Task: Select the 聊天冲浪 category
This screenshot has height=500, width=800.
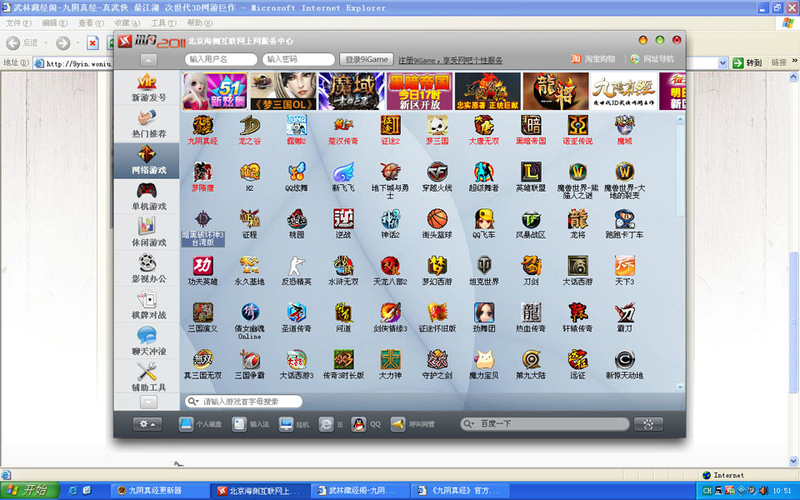Action: click(147, 341)
